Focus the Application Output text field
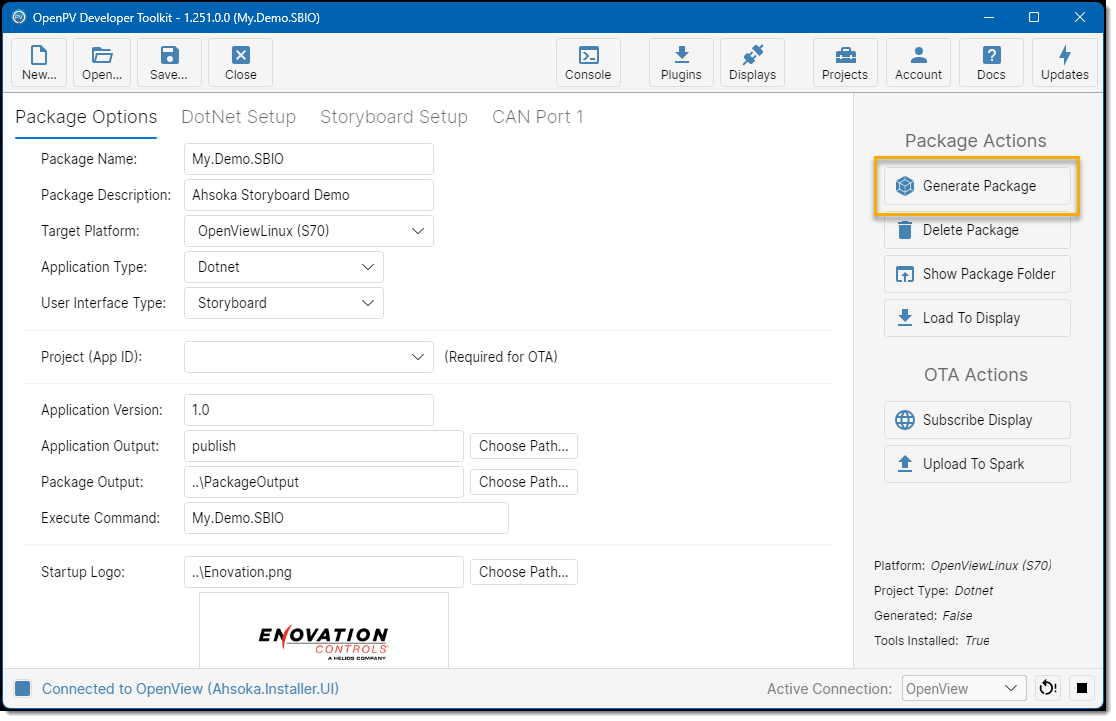 [324, 446]
